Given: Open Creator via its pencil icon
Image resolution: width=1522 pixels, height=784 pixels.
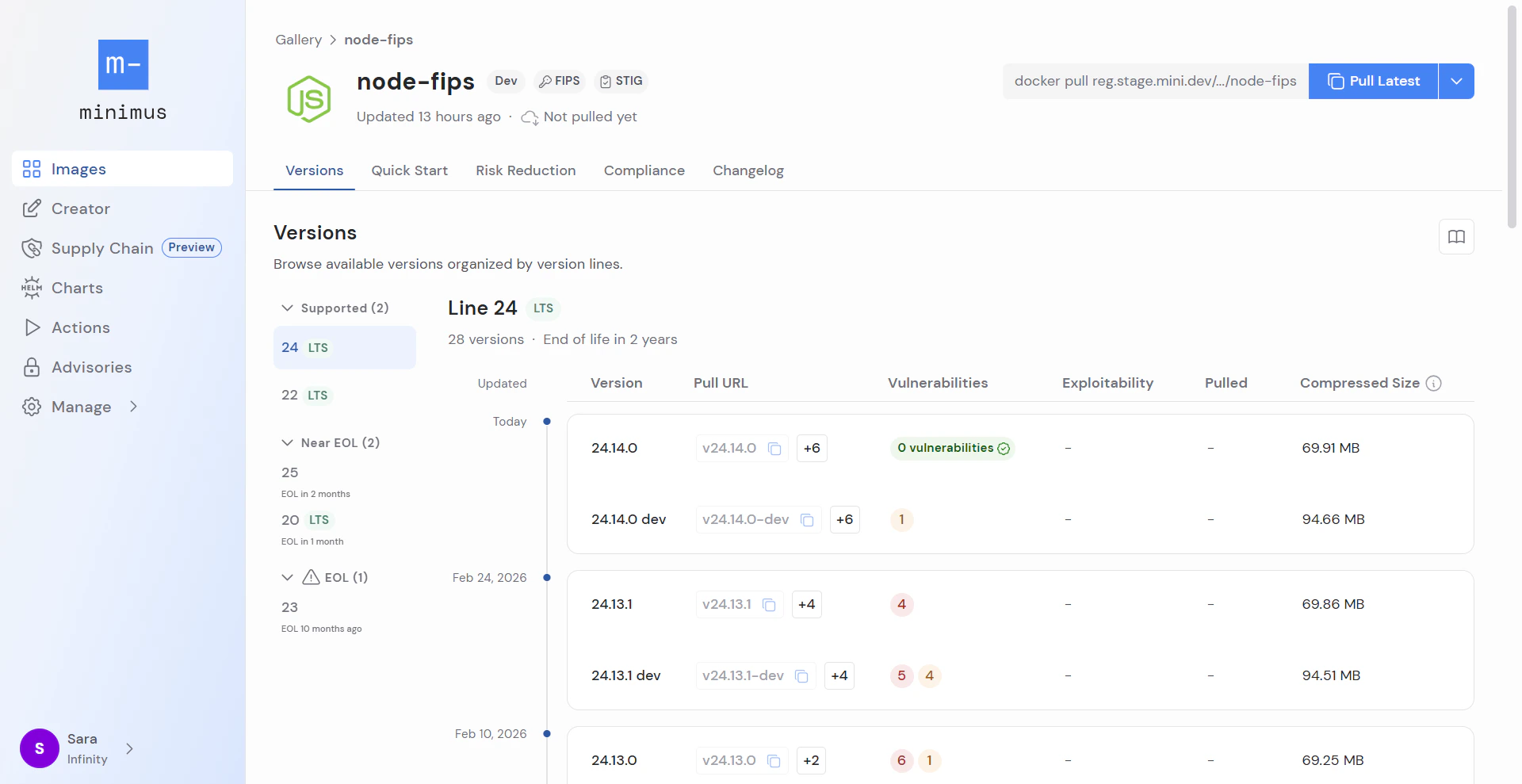Looking at the screenshot, I should click(x=32, y=208).
